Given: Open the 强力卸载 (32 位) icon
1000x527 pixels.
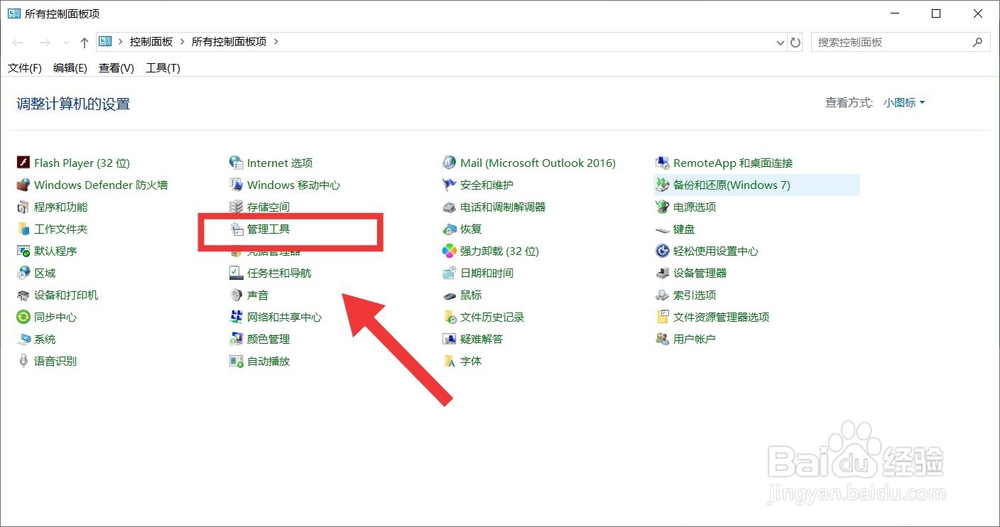Looking at the screenshot, I should tap(450, 251).
